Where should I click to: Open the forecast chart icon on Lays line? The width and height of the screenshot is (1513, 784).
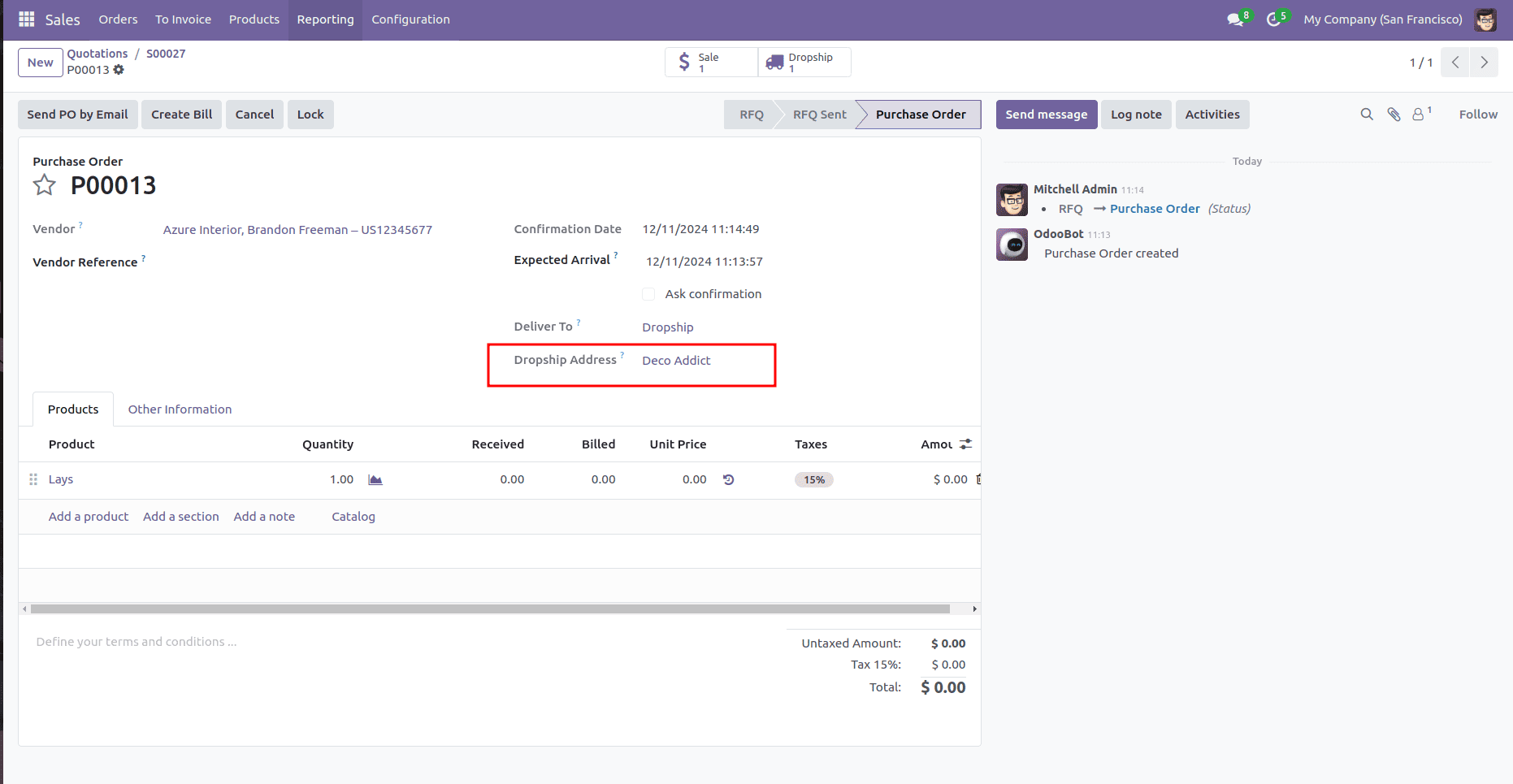tap(375, 479)
